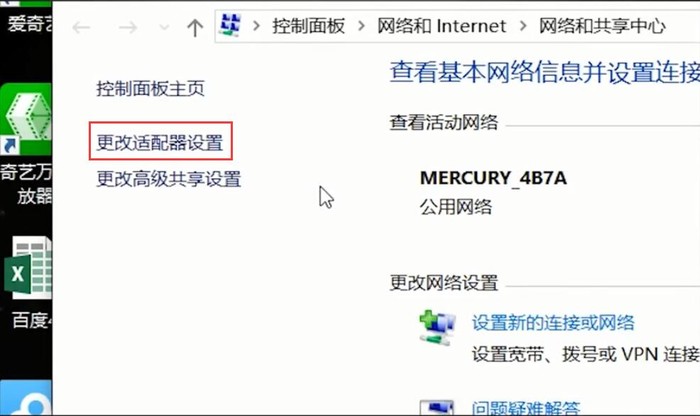Expand chevron before 网络和共享中心 breadcrumb
The width and height of the screenshot is (700, 416).
[523, 26]
